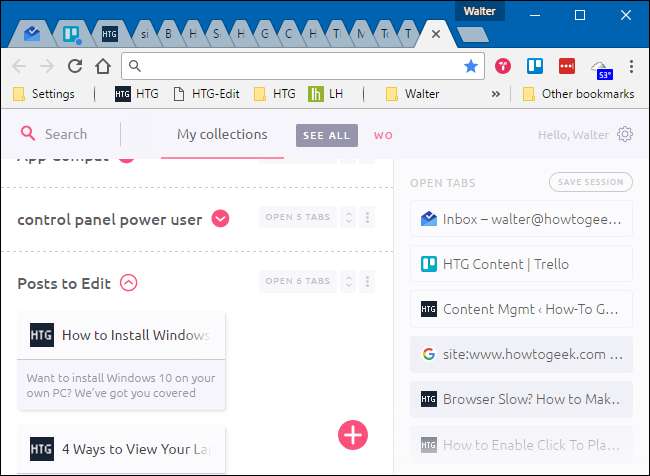Click the blue bookmark star
Viewport: 650px width, 476px height.
coord(471,66)
